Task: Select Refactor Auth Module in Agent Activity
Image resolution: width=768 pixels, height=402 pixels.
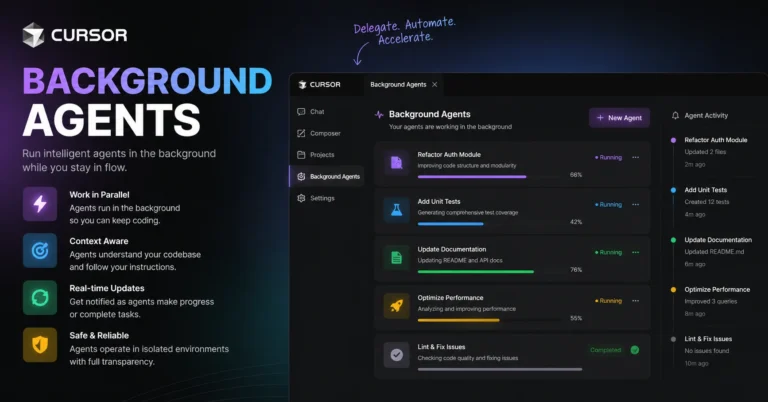Action: pos(716,140)
